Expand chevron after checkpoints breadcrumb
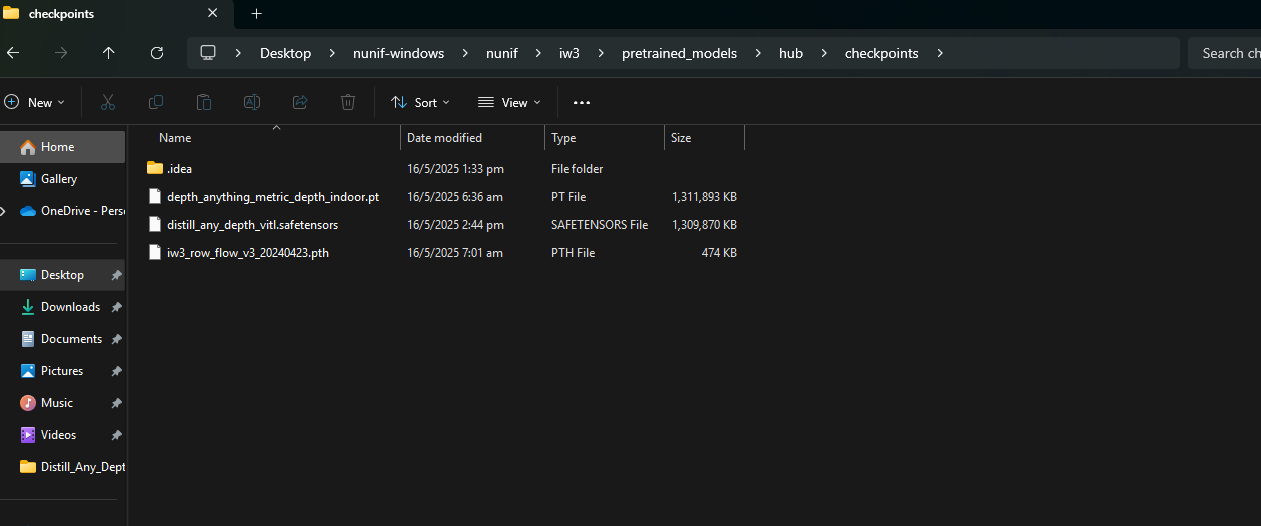The height and width of the screenshot is (526, 1261). pyautogui.click(x=940, y=53)
